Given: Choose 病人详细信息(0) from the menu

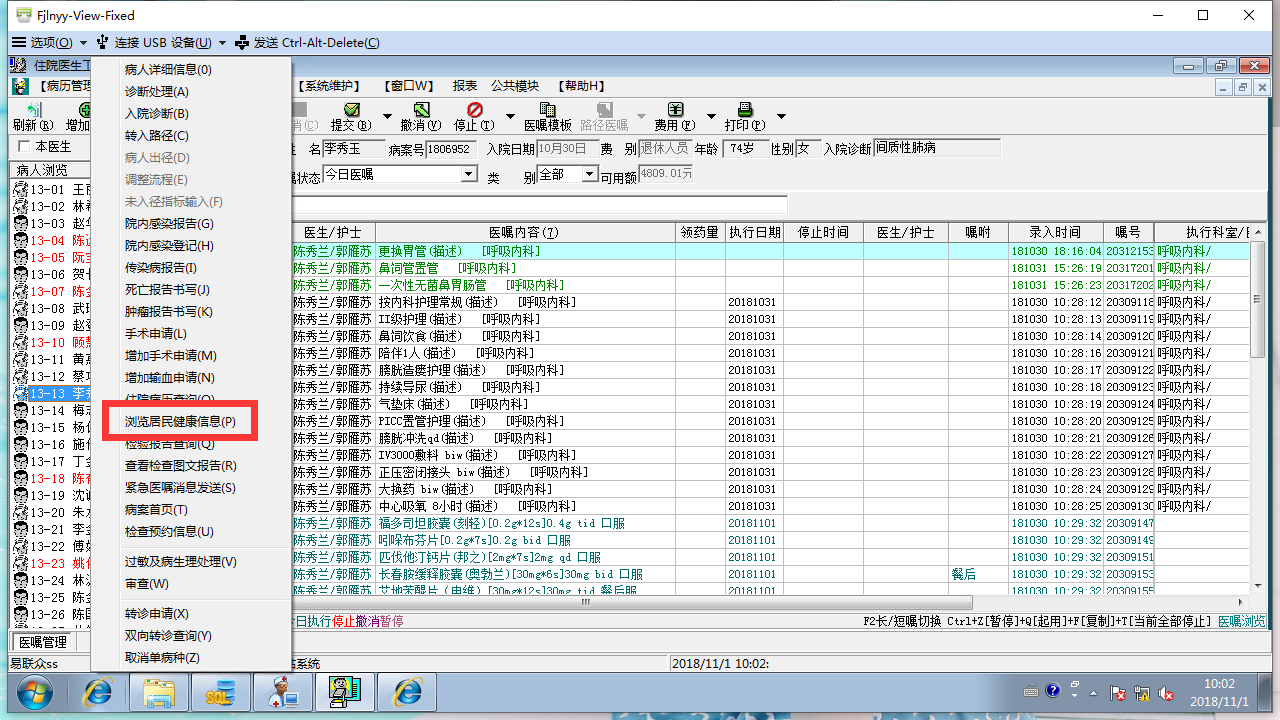Looking at the screenshot, I should (x=190, y=70).
